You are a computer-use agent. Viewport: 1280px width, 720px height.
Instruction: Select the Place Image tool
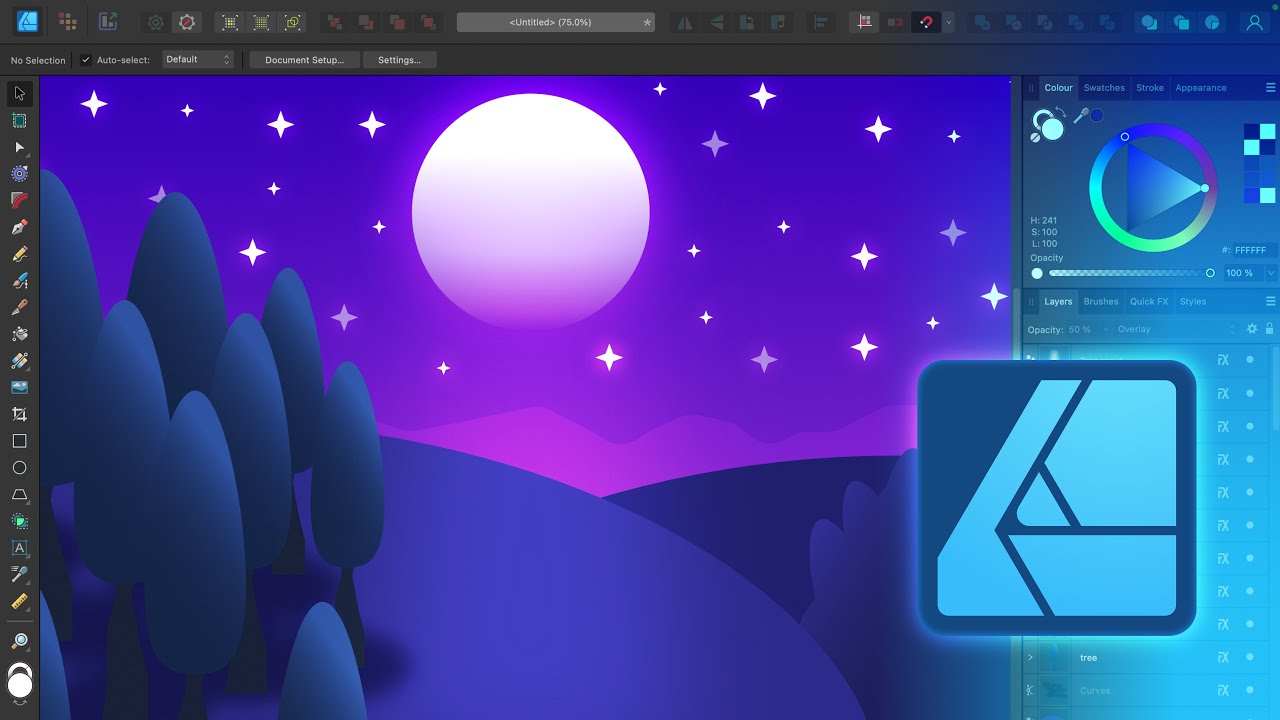coord(19,387)
